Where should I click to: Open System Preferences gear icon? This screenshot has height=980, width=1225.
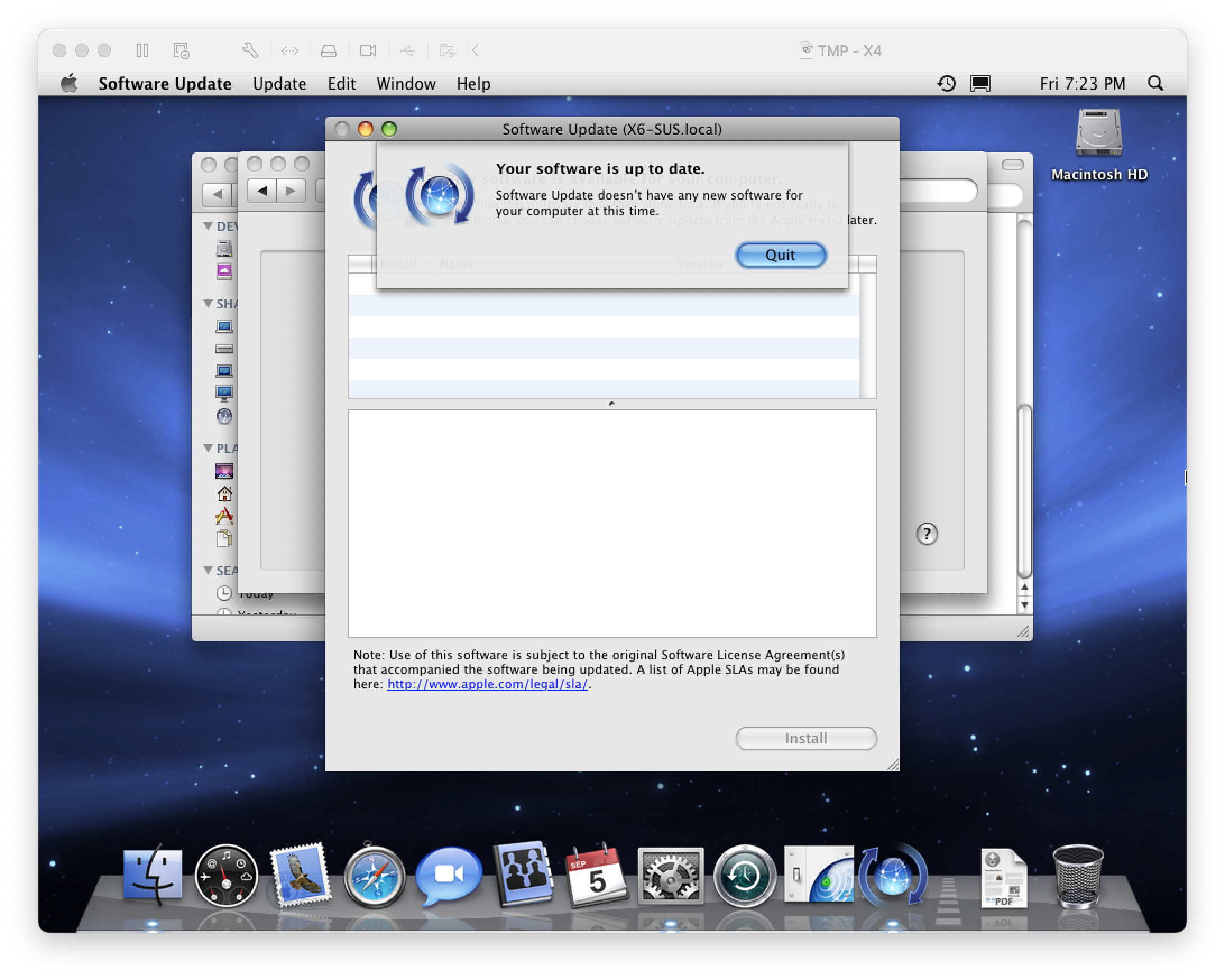click(x=670, y=877)
